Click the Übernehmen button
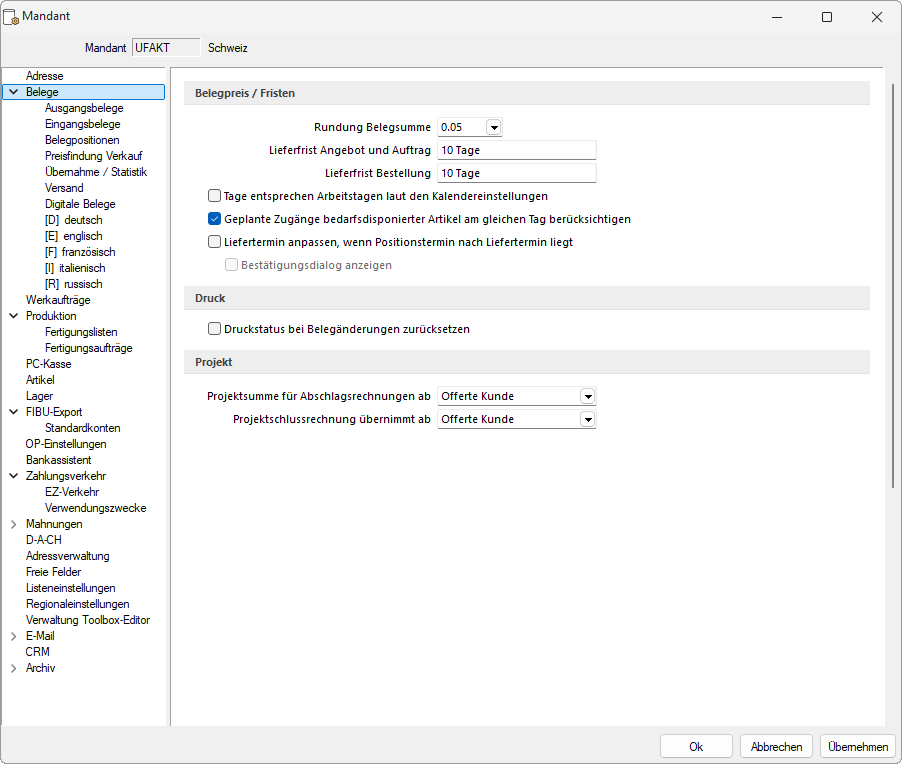 pyautogui.click(x=857, y=747)
